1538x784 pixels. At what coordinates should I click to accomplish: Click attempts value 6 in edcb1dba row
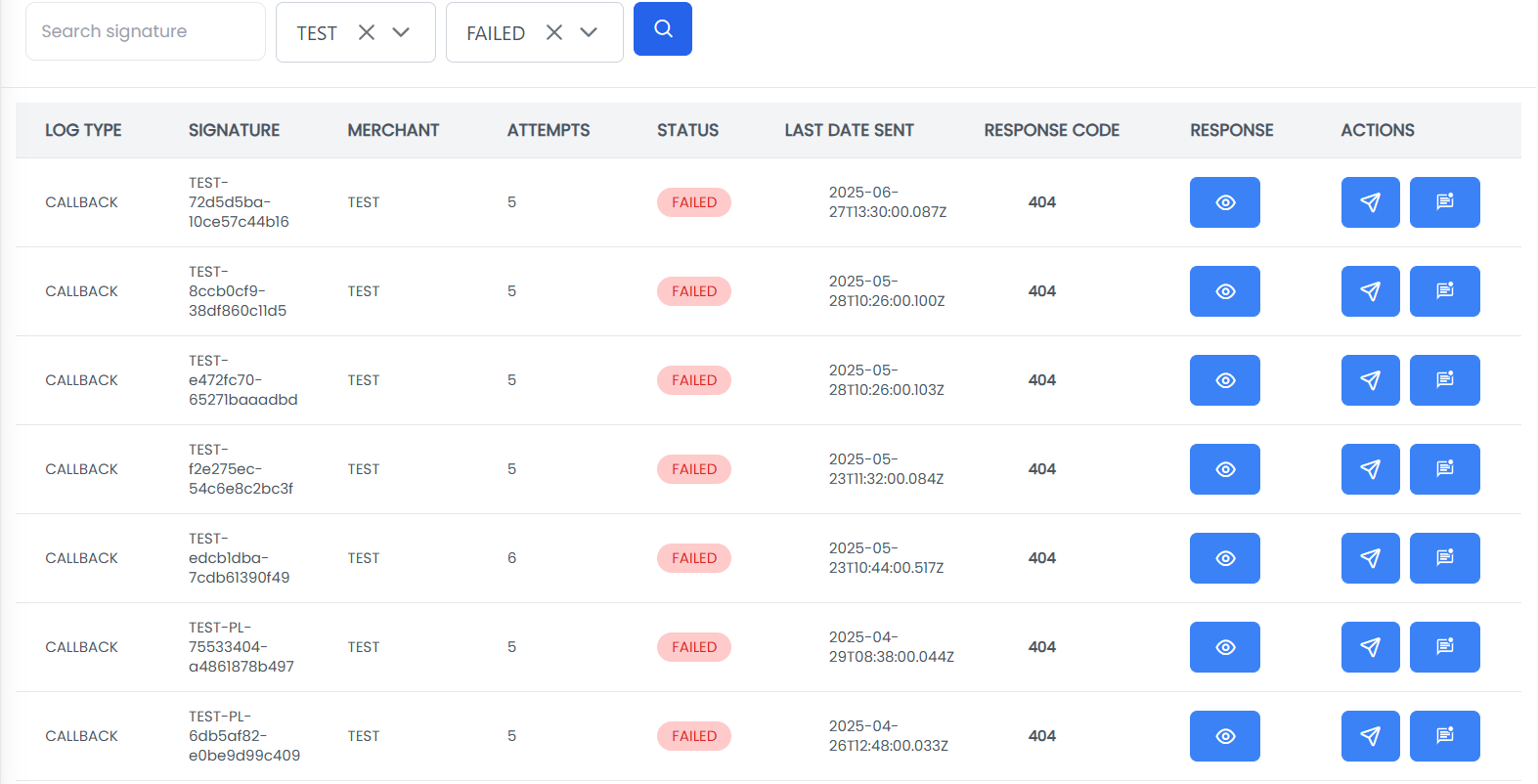point(511,558)
